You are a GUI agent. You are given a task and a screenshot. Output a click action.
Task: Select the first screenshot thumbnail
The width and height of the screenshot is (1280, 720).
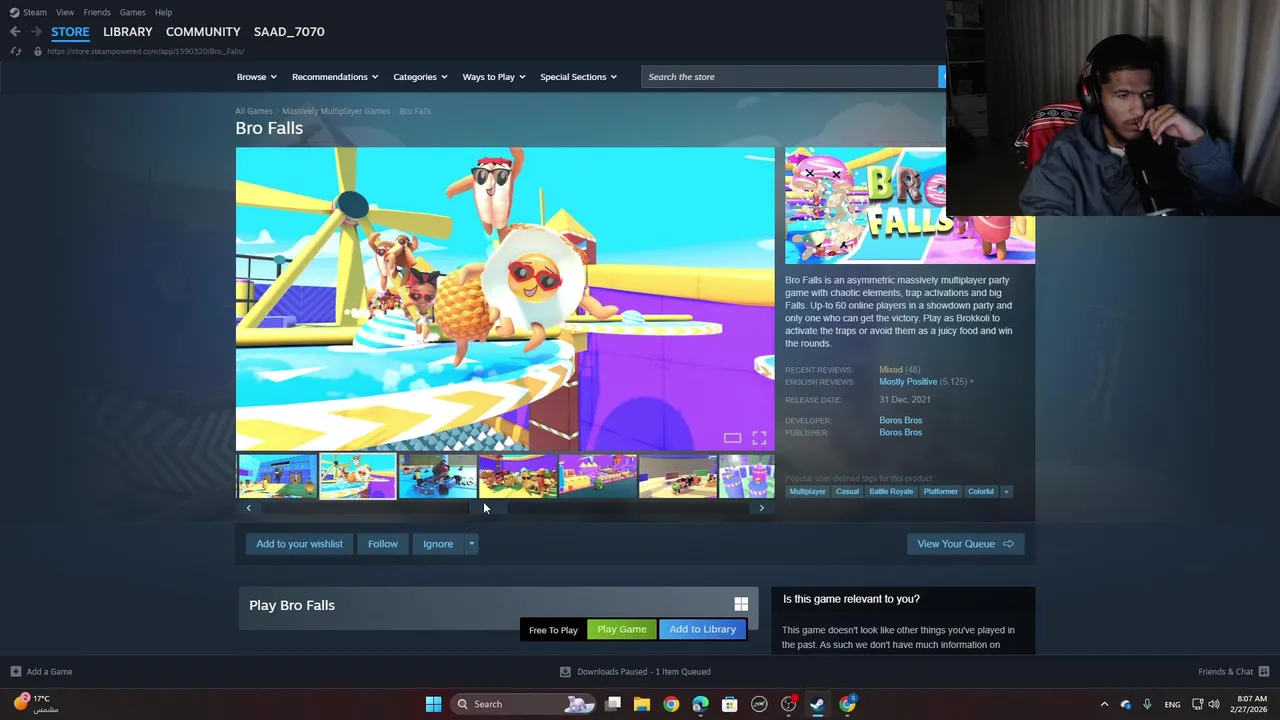277,476
